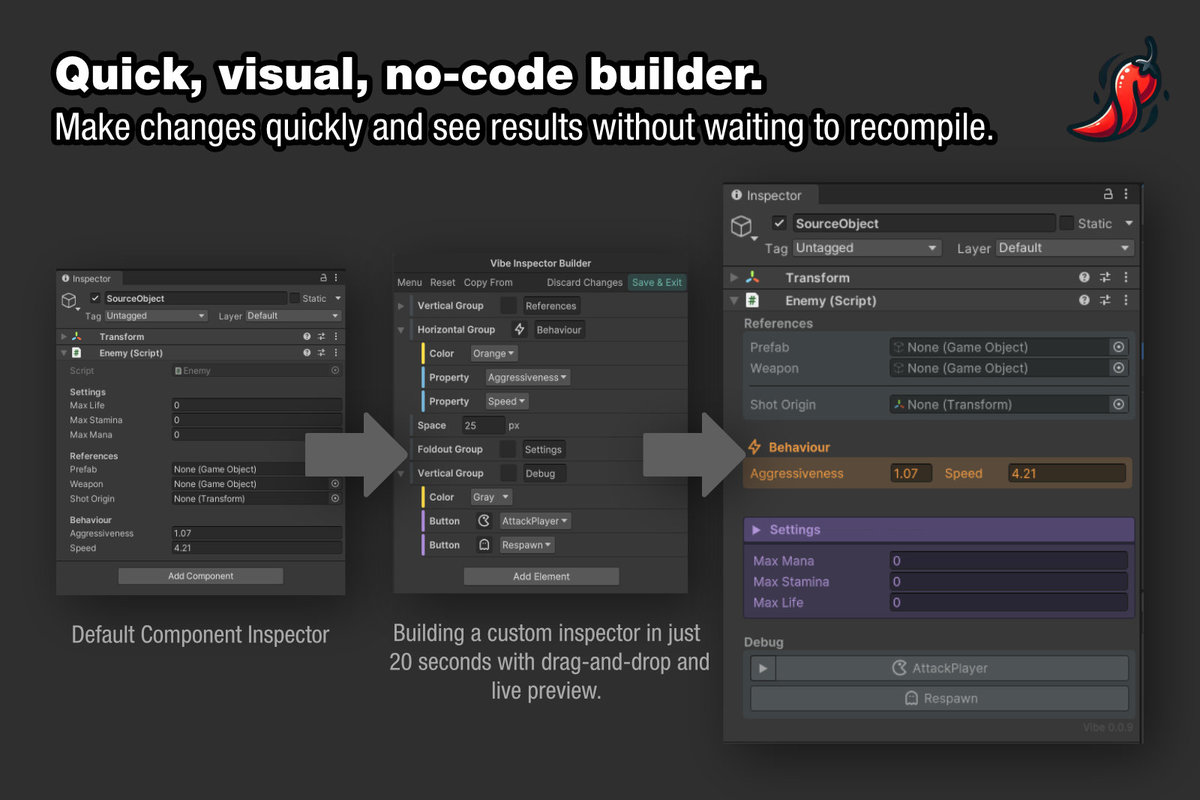The height and width of the screenshot is (800, 1200).
Task: Toggle Static checkbox in left Default Inspector
Action: pyautogui.click(x=294, y=298)
